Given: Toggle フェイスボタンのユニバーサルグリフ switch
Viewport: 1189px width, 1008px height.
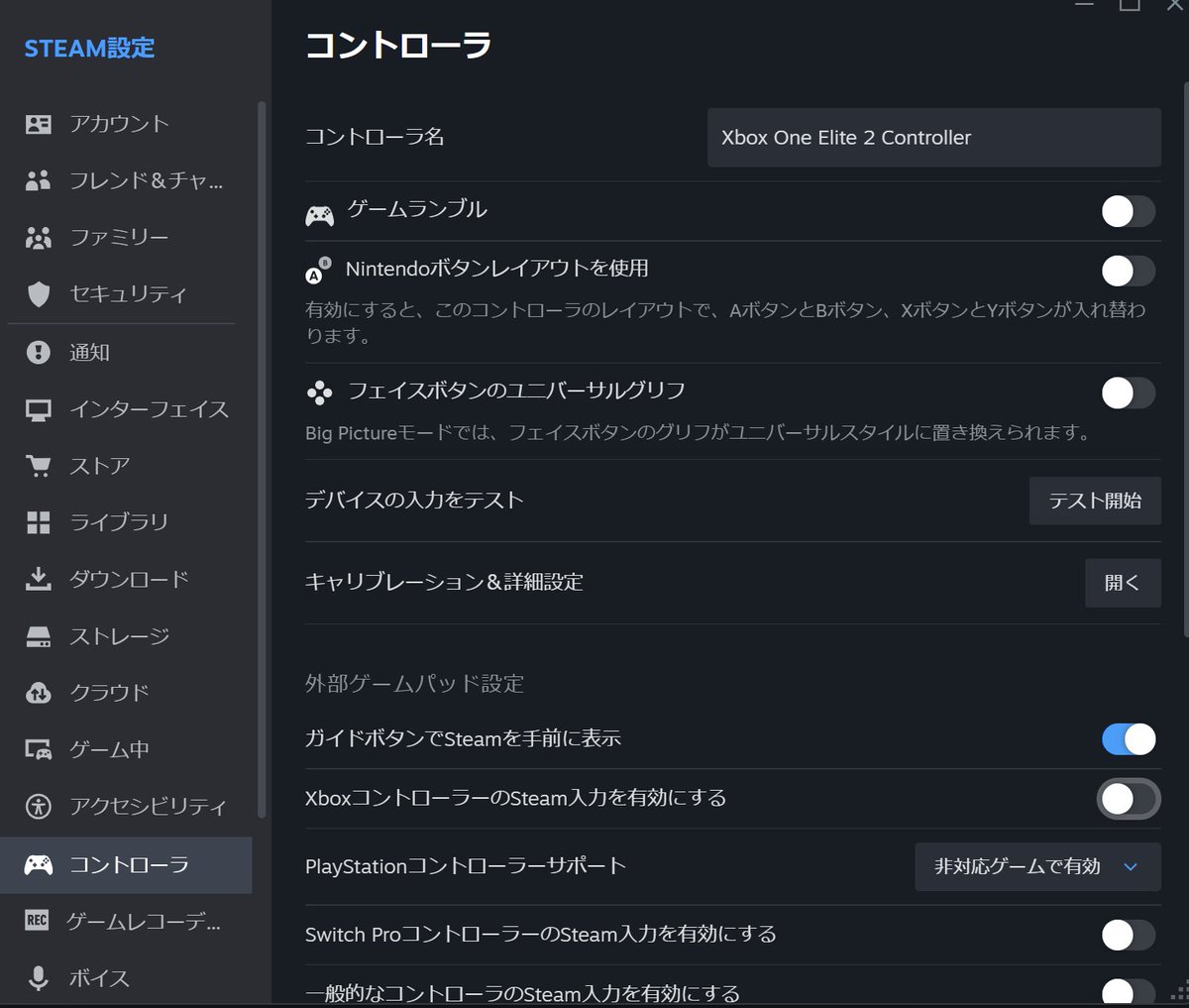Looking at the screenshot, I should click(1128, 392).
